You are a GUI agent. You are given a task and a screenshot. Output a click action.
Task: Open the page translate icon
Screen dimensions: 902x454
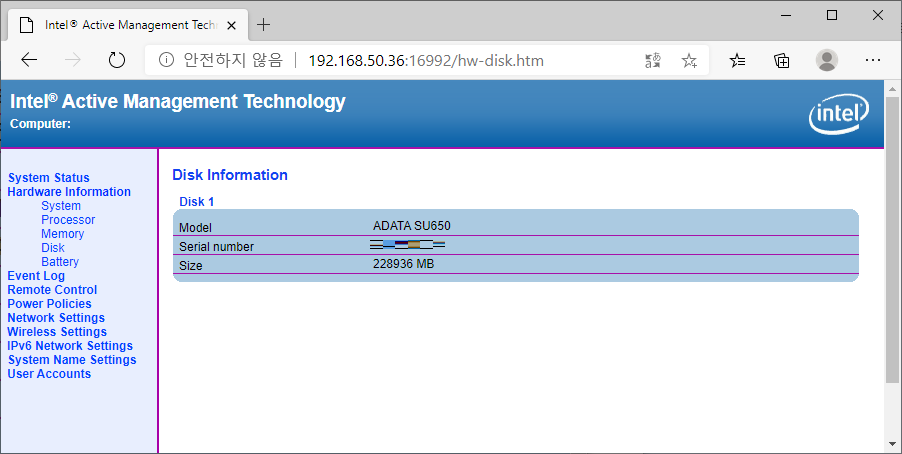653,60
